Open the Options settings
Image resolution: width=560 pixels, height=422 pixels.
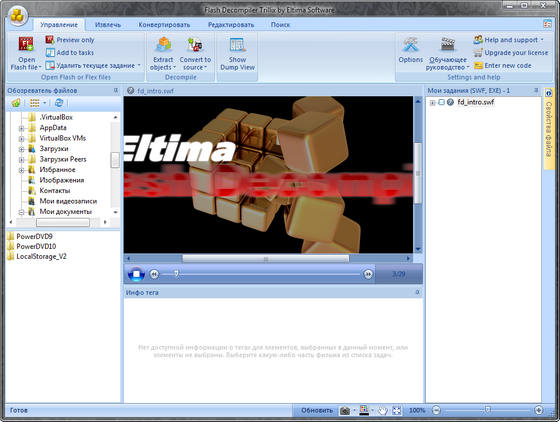pos(411,50)
